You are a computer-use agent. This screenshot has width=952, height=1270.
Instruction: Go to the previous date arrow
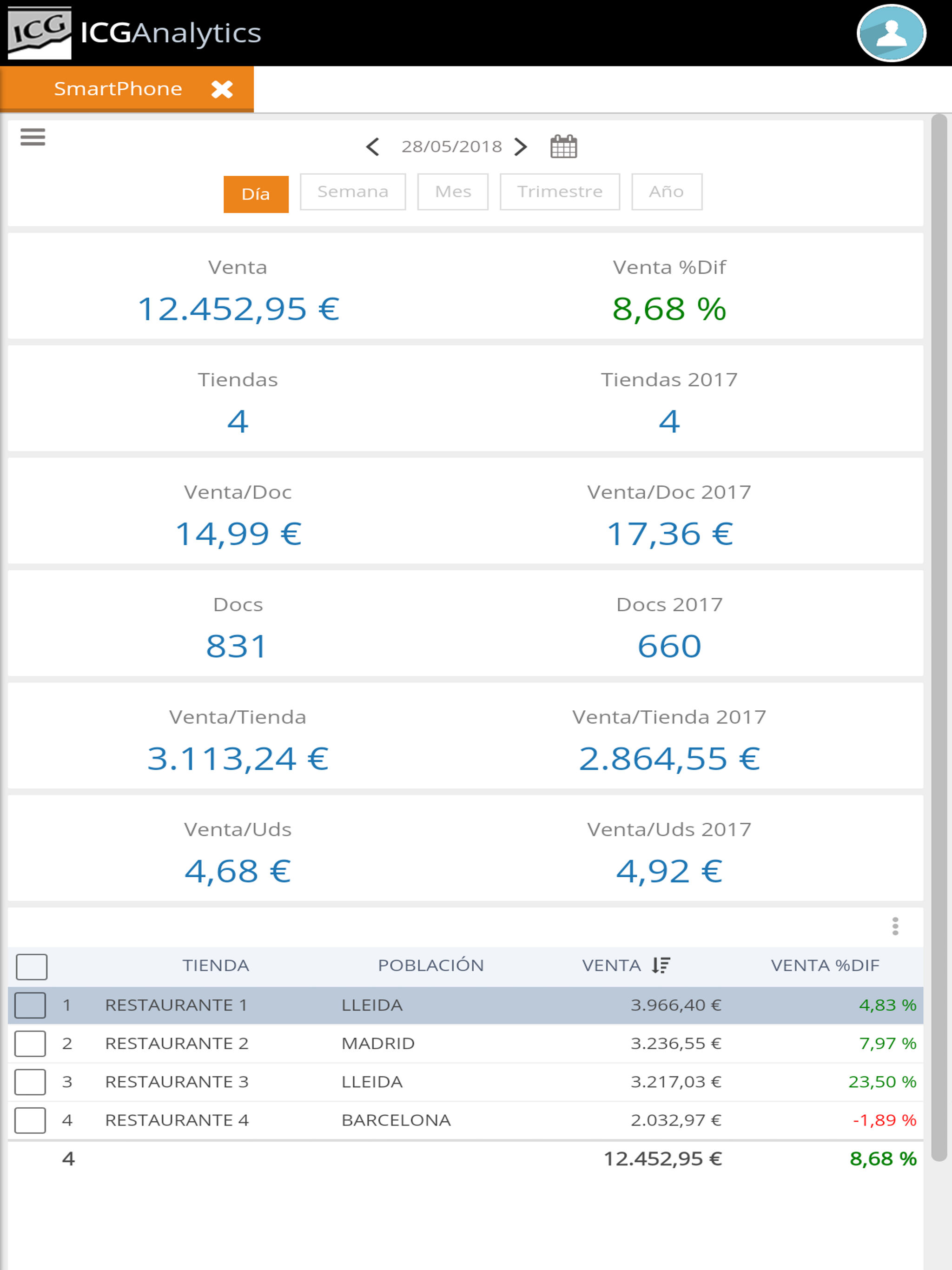373,147
